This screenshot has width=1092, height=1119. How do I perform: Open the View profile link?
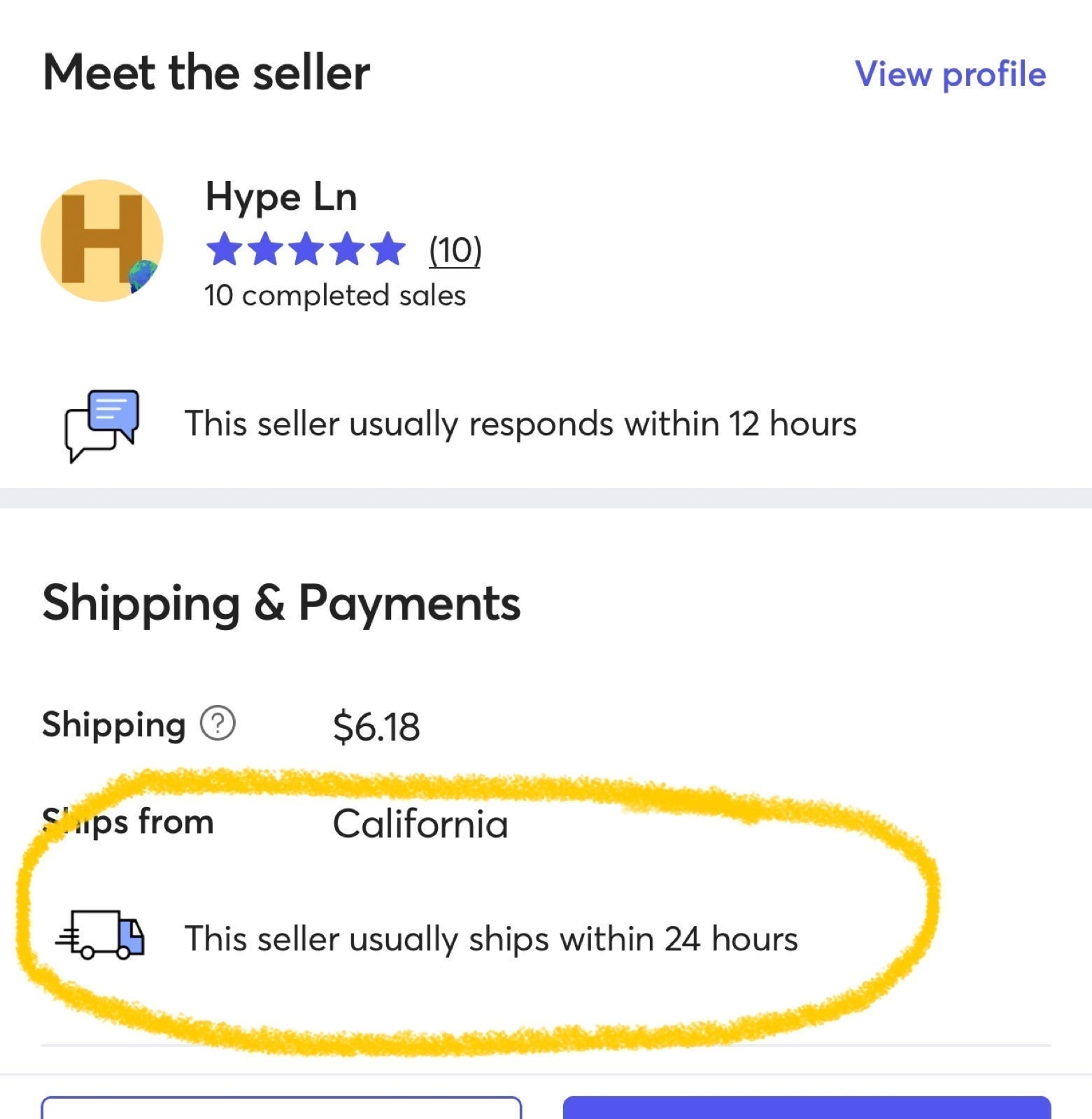(x=950, y=74)
